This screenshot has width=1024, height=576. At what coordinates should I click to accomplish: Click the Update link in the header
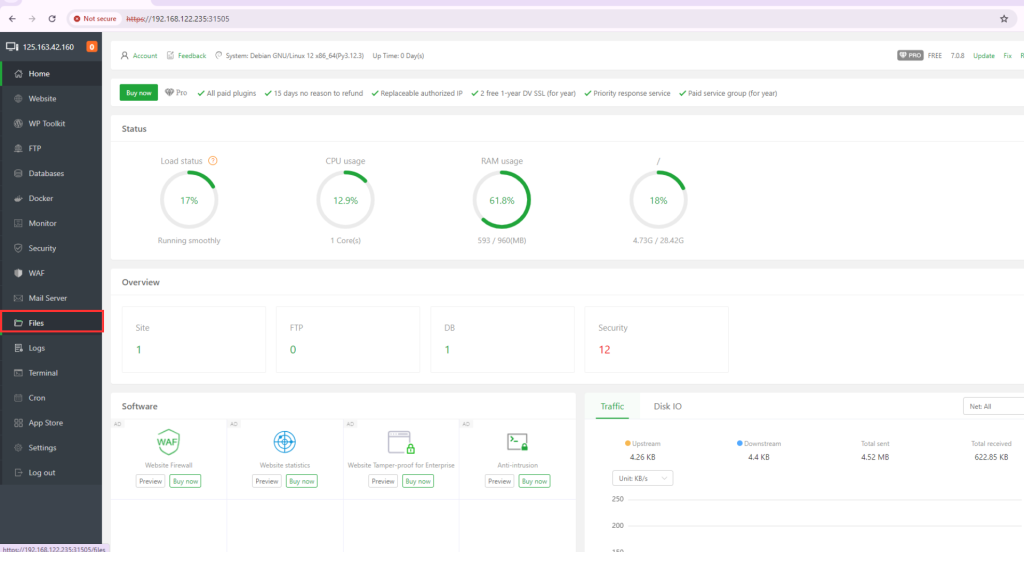click(x=984, y=56)
